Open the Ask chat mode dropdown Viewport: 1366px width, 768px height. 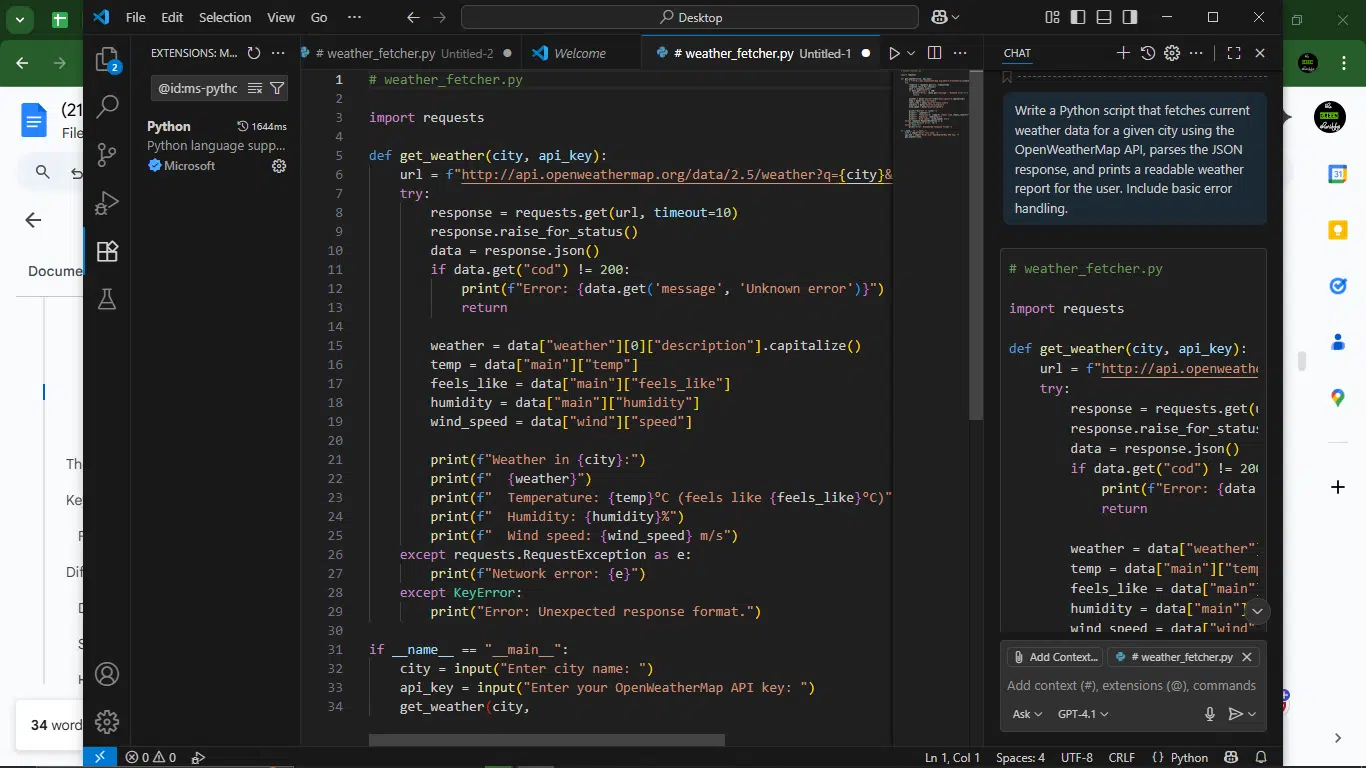(x=1027, y=714)
